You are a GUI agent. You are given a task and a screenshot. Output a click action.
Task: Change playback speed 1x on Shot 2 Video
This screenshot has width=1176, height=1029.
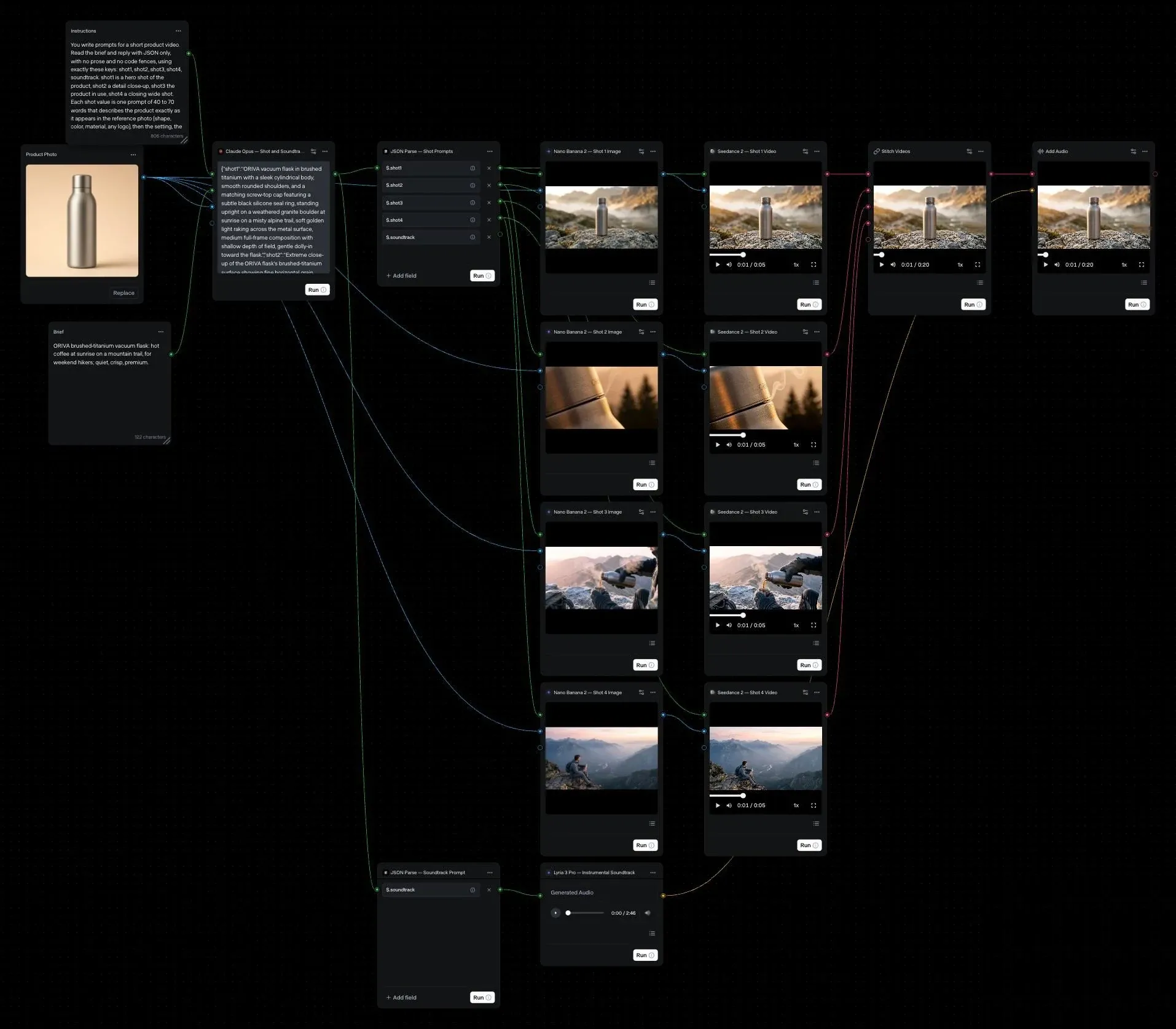coord(796,445)
